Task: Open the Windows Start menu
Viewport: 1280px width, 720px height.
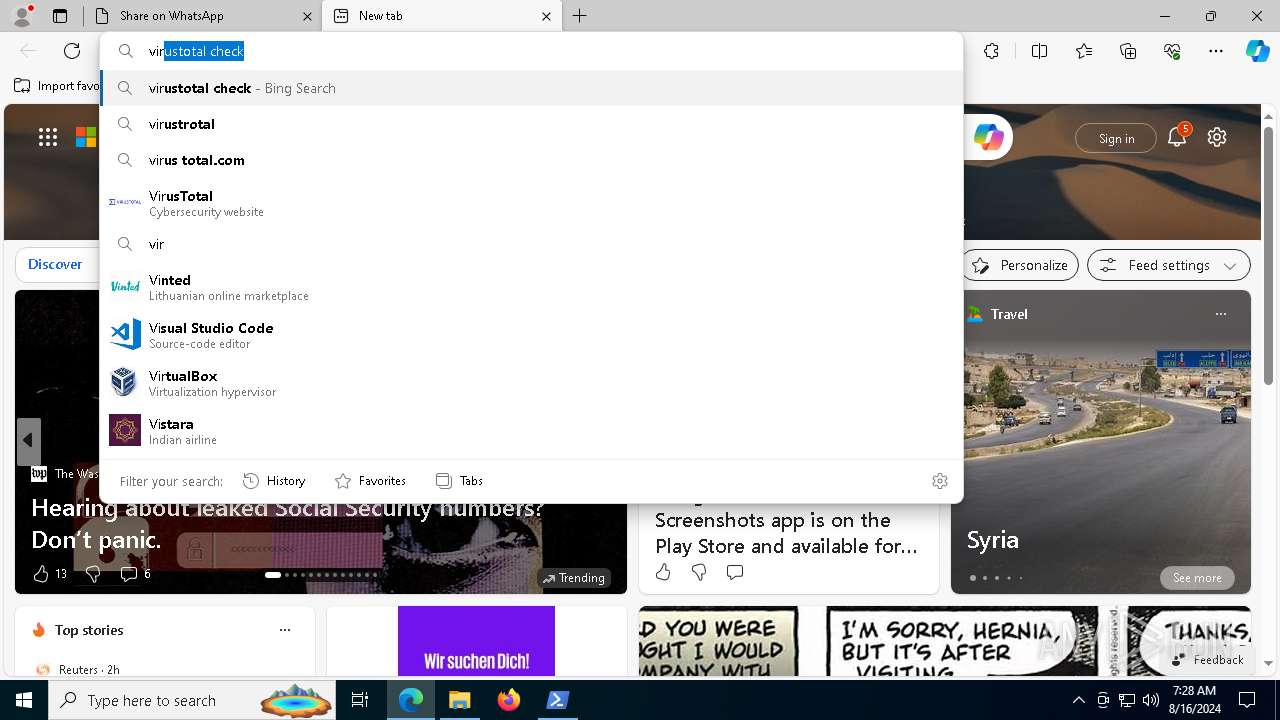Action: point(24,700)
